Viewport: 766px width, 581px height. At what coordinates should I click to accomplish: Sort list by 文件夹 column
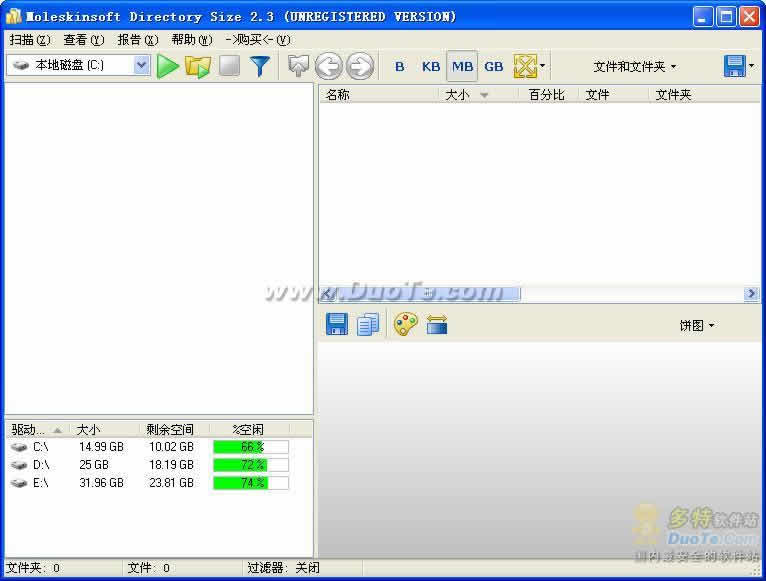(704, 95)
